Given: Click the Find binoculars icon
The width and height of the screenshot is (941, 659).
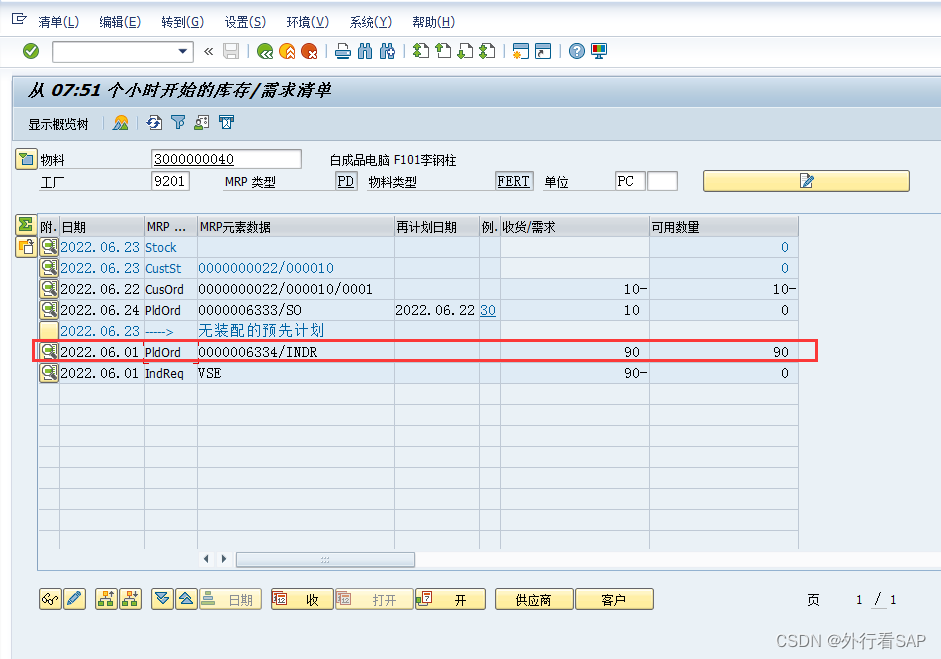Looking at the screenshot, I should [x=365, y=52].
